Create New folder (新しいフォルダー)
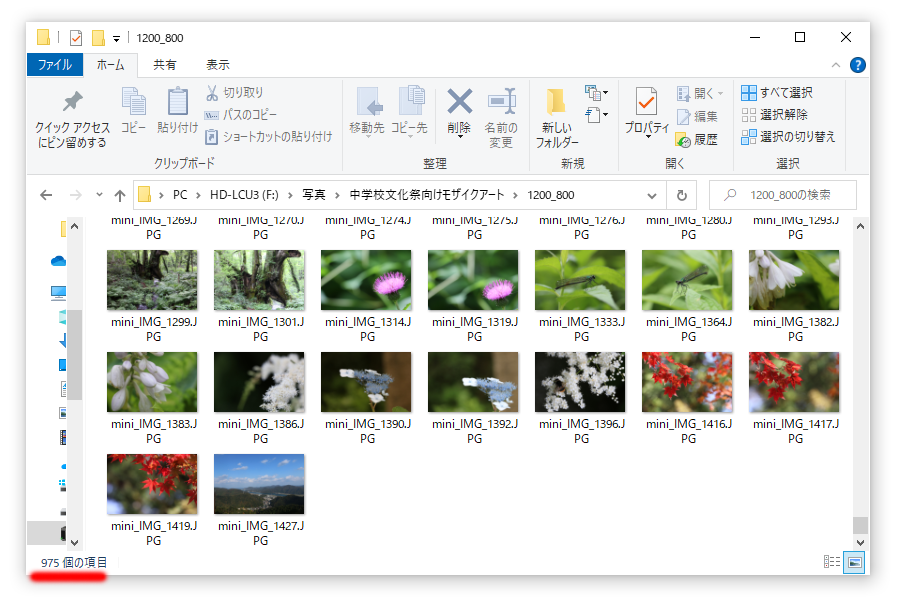 tap(556, 118)
